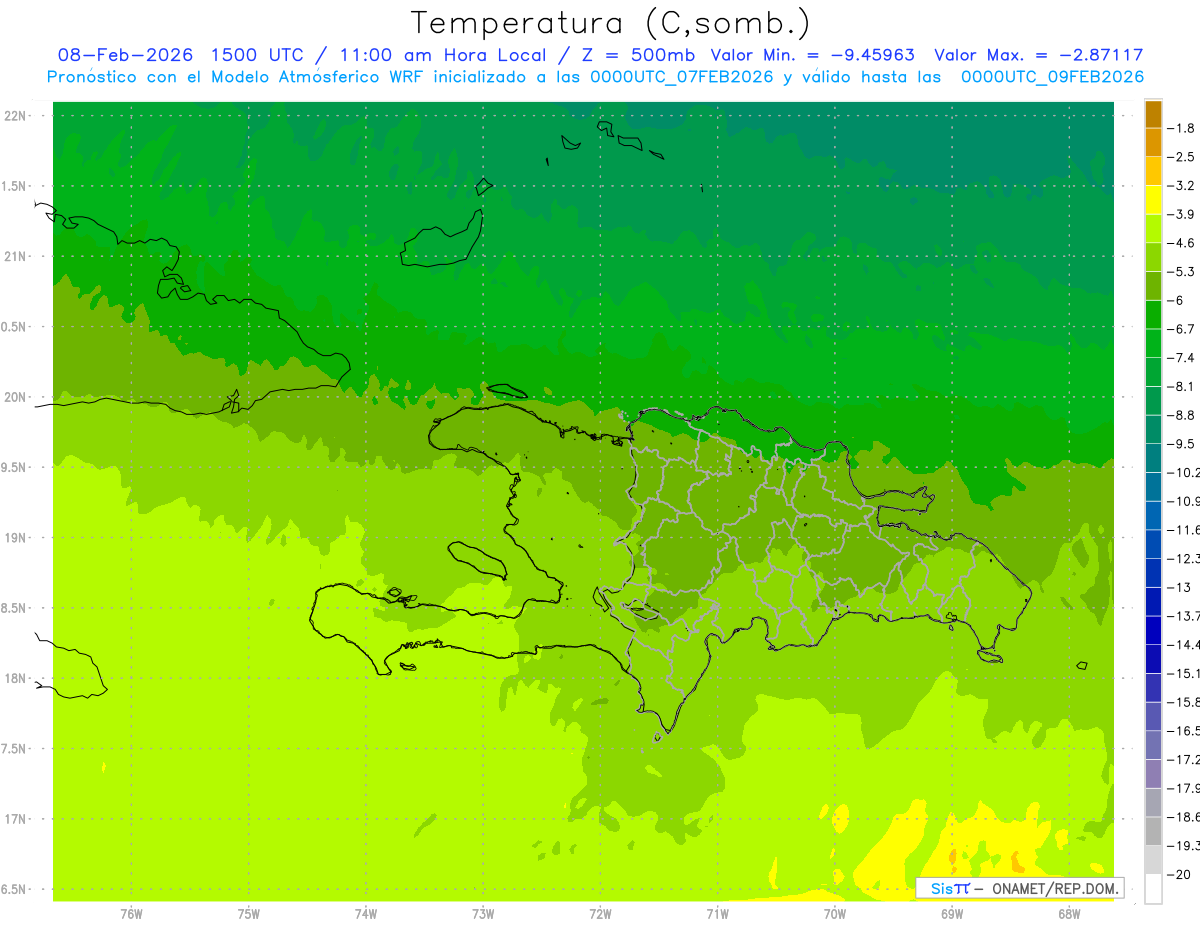Screen dimensions: 1200x927
Task: Click the "-6.7" color scale label
Action: (x=1183, y=329)
